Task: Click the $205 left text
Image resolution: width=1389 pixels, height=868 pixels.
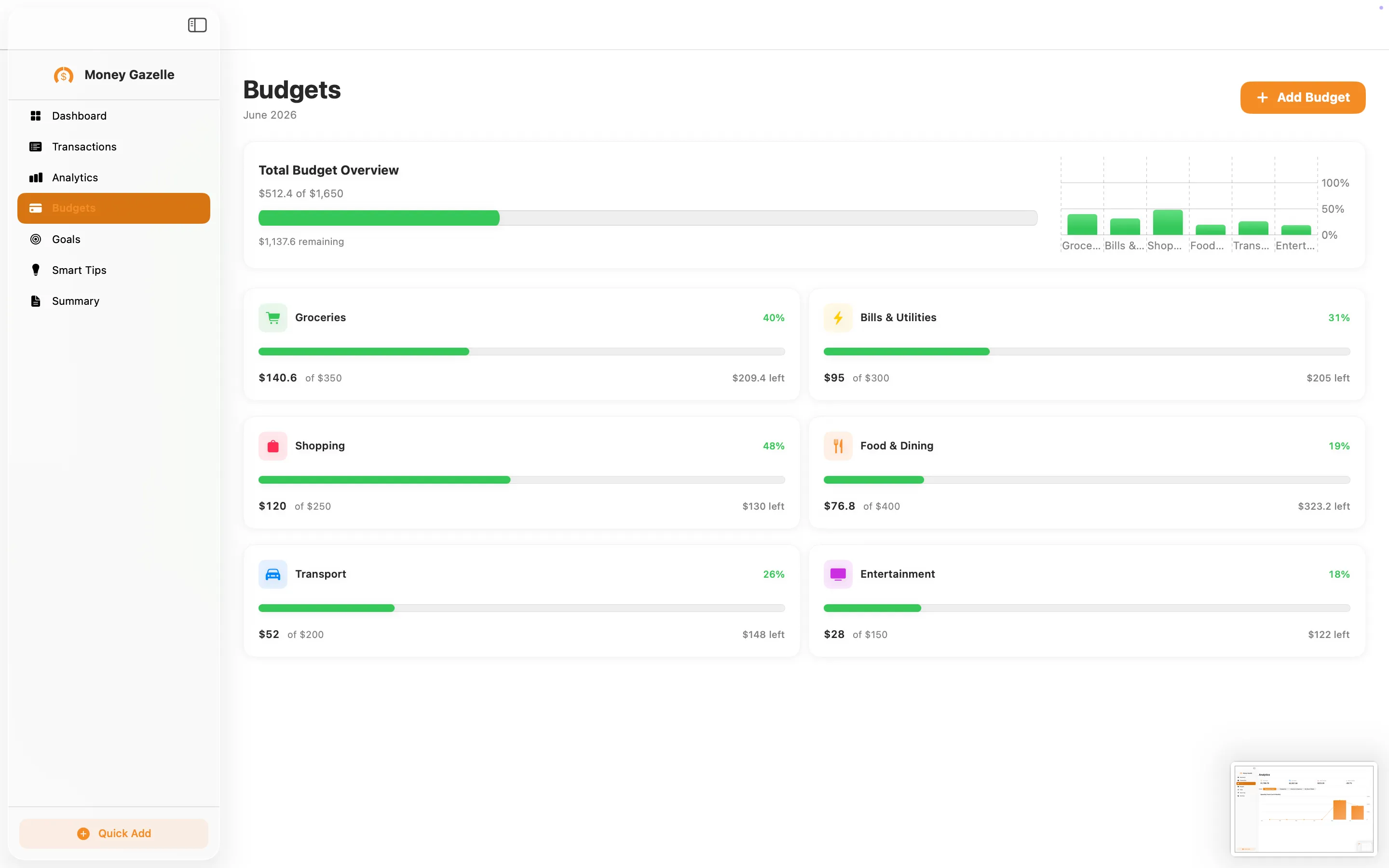Action: point(1328,379)
